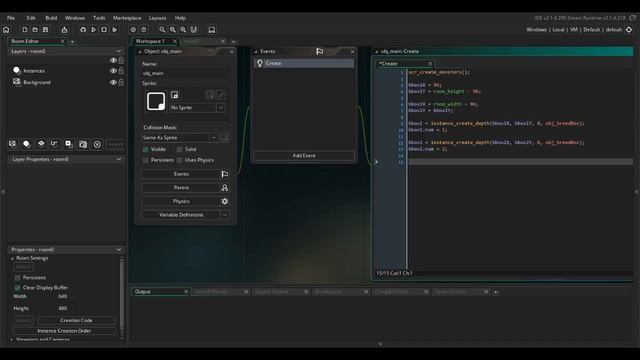Image resolution: width=640 pixels, height=360 pixels.
Task: Save the project with the toolbar save icon
Action: pos(45,30)
